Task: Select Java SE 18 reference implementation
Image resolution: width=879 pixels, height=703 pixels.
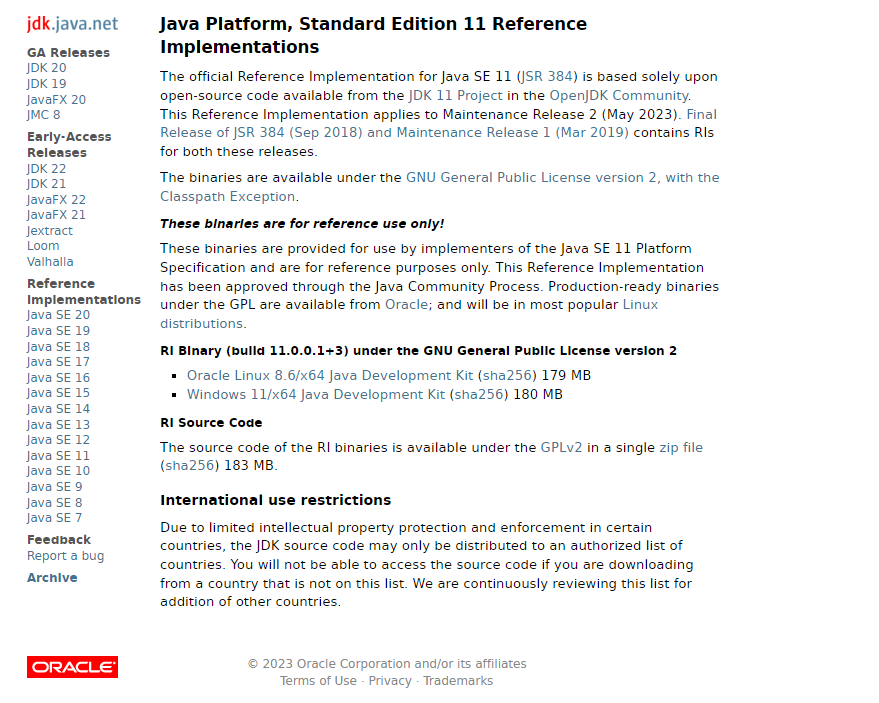Action: click(58, 346)
